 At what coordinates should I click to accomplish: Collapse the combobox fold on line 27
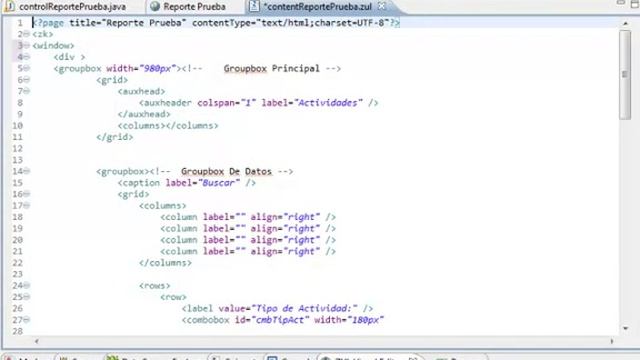pyautogui.click(x=27, y=320)
